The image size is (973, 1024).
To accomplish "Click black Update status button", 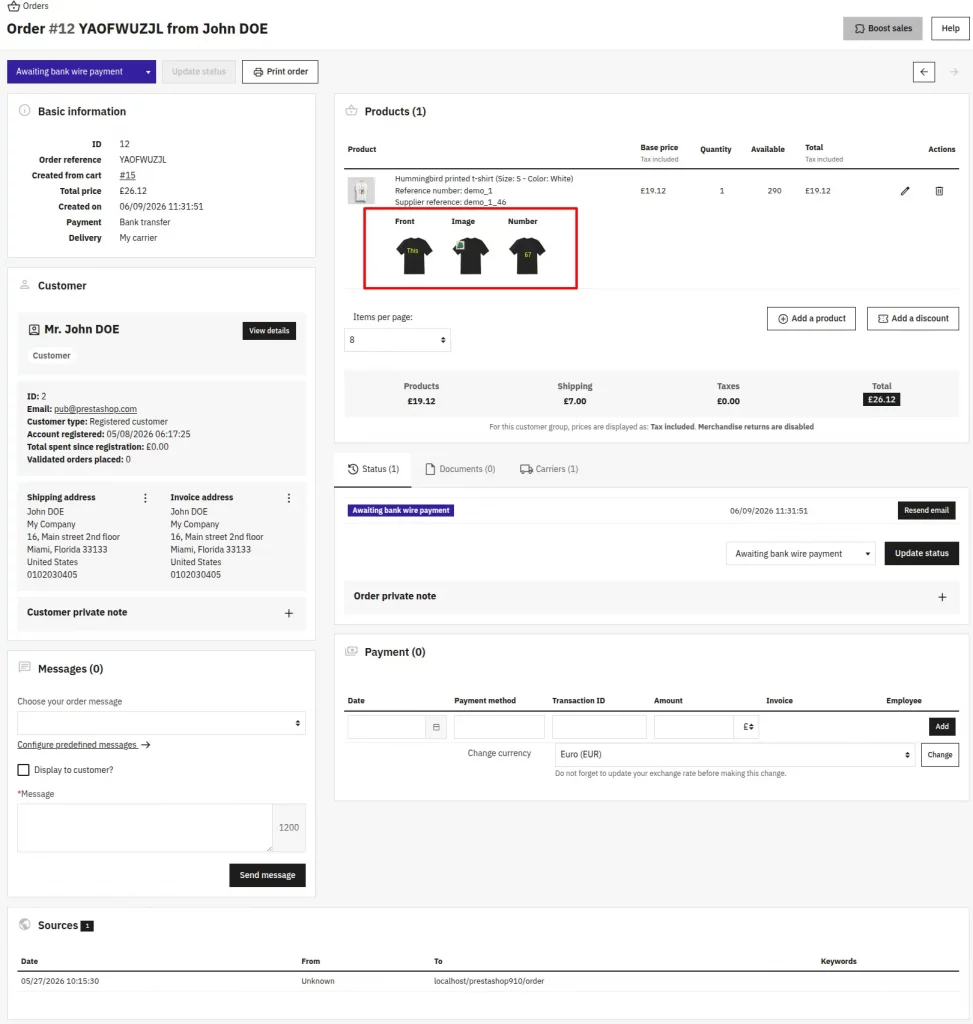I will [921, 553].
